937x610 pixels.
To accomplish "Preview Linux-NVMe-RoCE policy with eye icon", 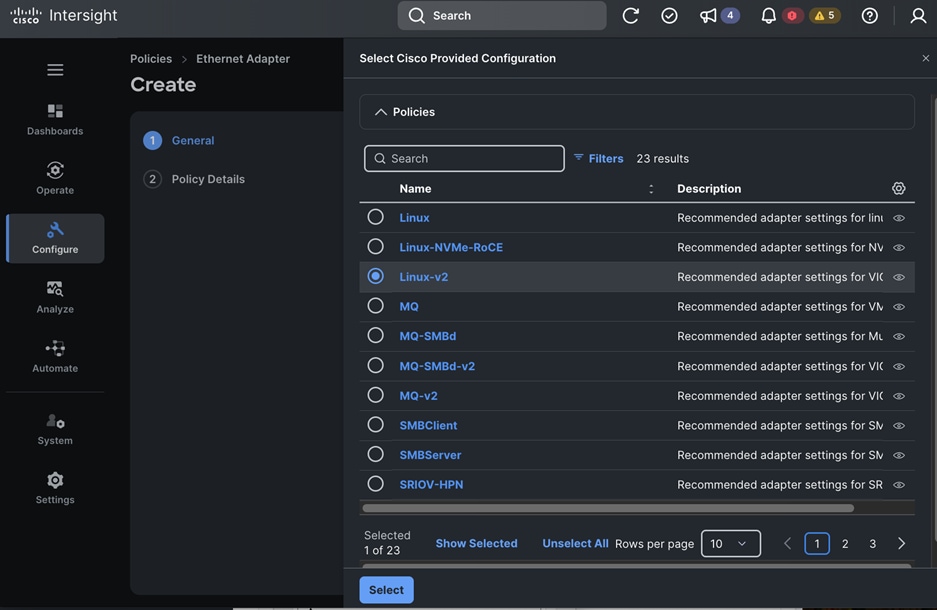I will 899,247.
